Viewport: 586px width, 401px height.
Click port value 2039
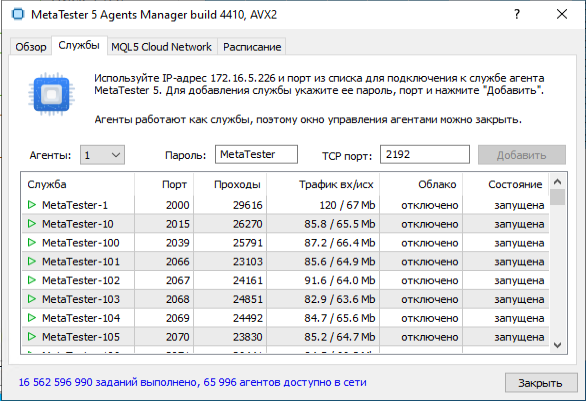178,243
